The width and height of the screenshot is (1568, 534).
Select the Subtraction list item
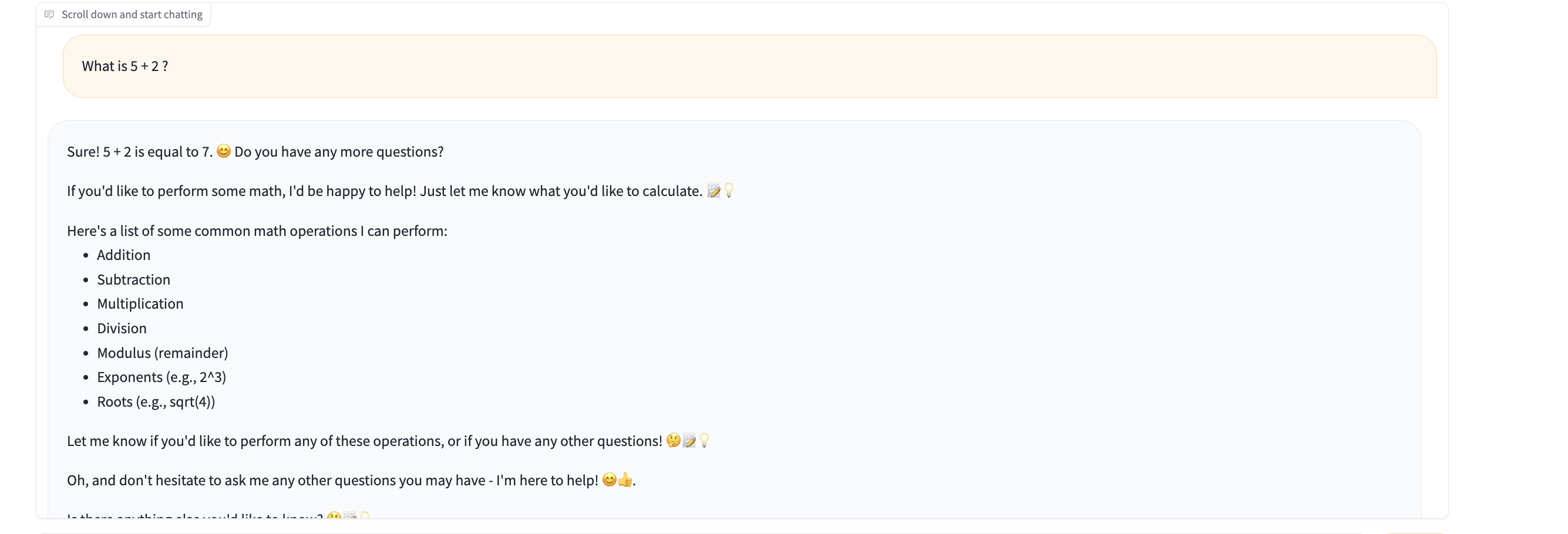pyautogui.click(x=133, y=279)
